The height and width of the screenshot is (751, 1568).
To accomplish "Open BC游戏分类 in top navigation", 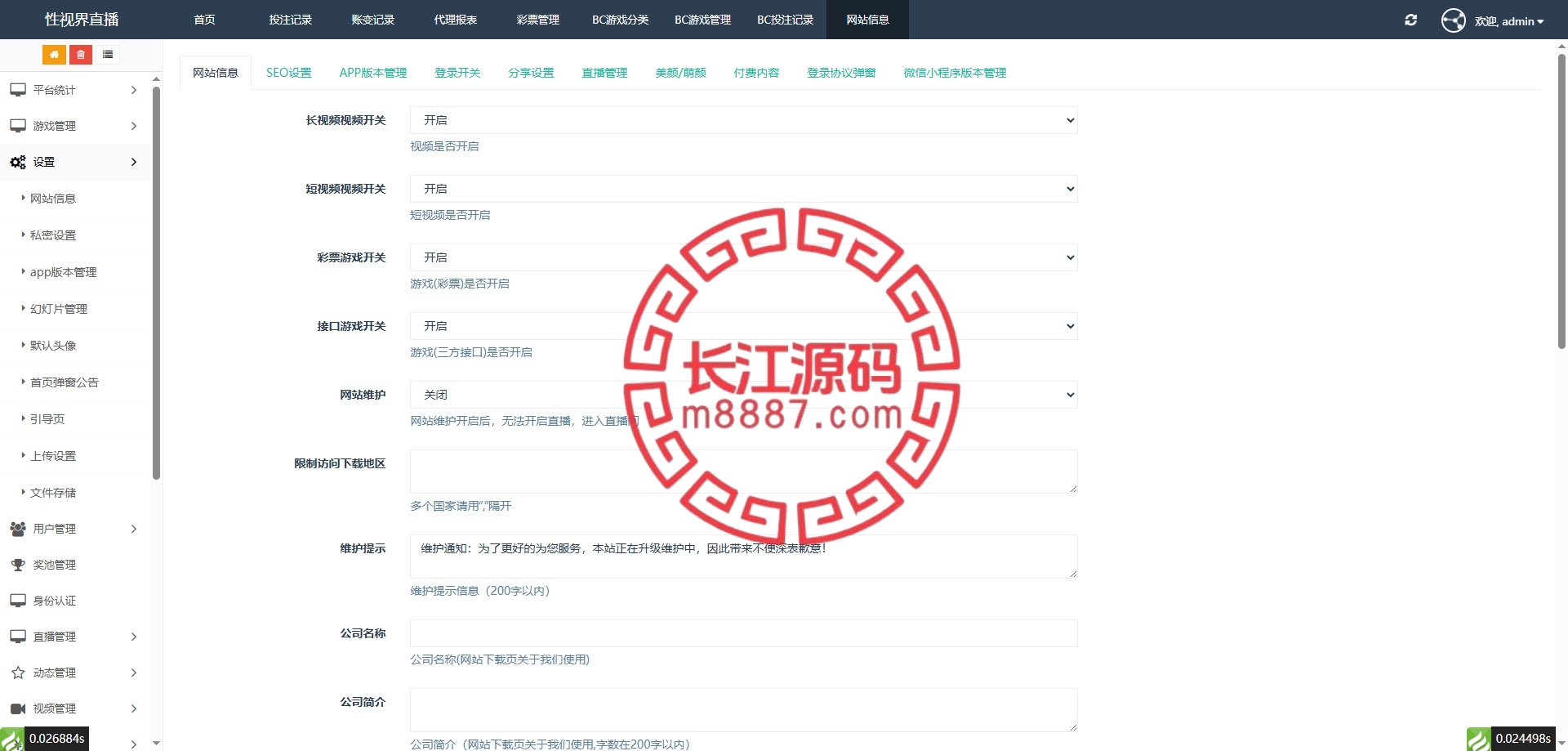I will pos(620,20).
